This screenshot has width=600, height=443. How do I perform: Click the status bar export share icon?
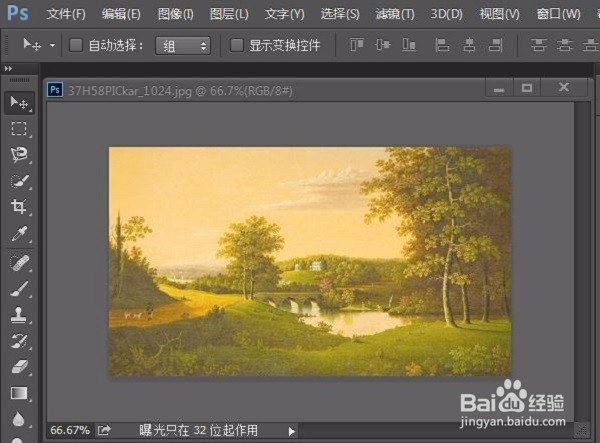(x=104, y=430)
